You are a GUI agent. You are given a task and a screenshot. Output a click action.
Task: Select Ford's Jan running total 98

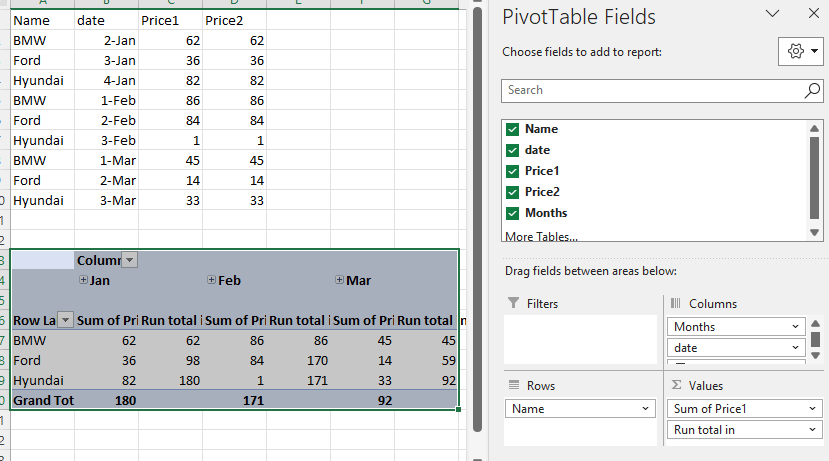[170, 361]
